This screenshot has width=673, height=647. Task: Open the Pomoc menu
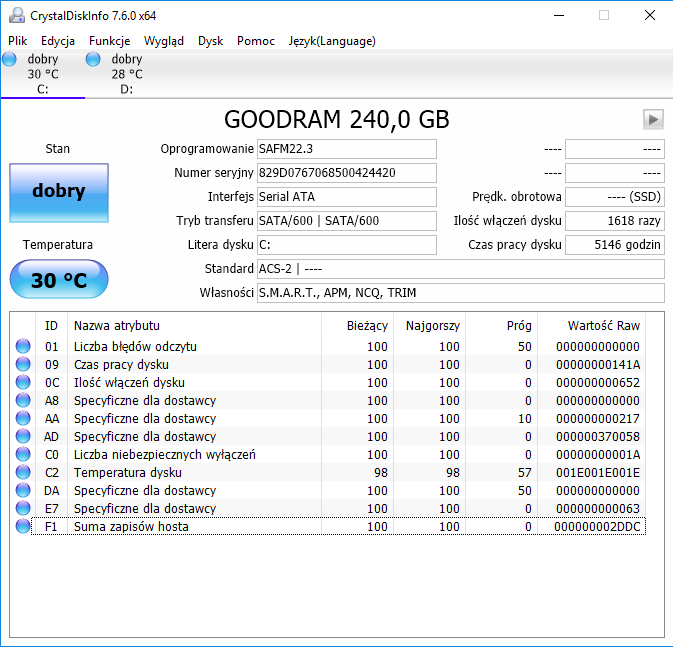point(255,41)
